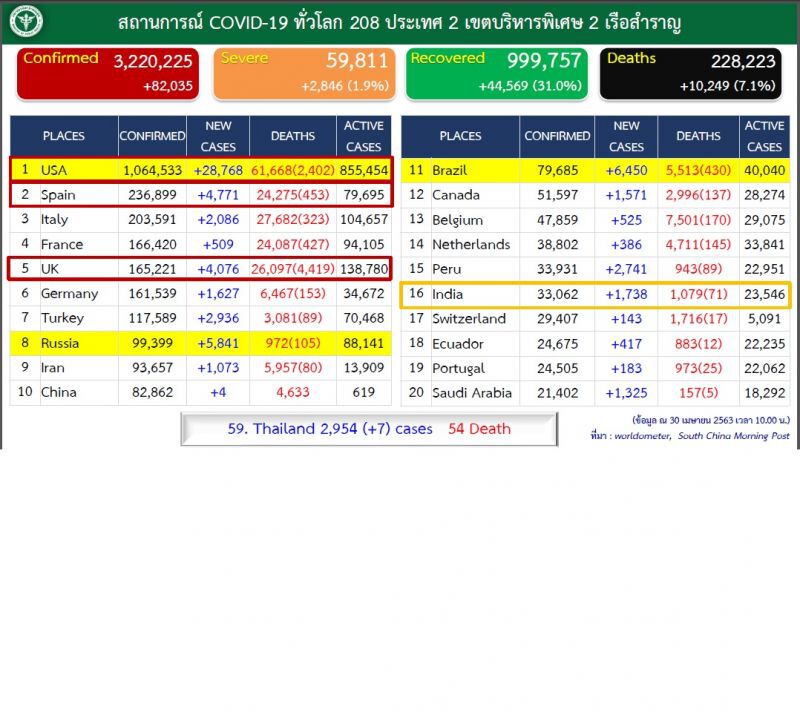The width and height of the screenshot is (800, 712).
Task: Click the worldometer source text
Action: 643,436
